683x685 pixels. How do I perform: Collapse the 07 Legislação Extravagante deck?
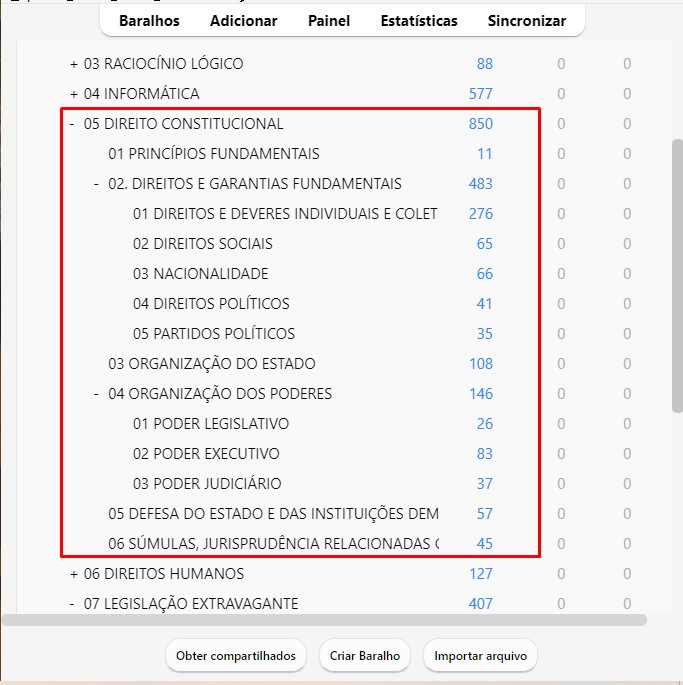pyautogui.click(x=72, y=604)
